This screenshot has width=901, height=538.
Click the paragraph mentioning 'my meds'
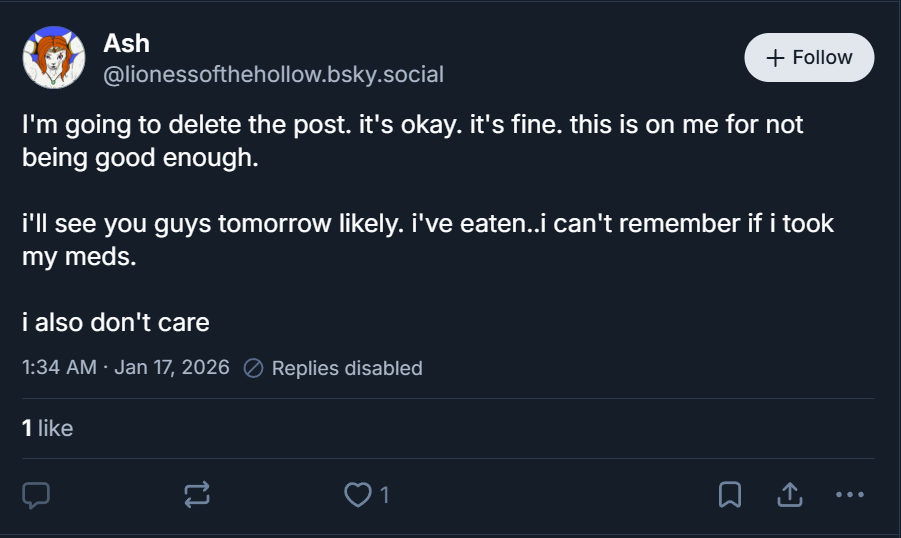click(x=428, y=240)
